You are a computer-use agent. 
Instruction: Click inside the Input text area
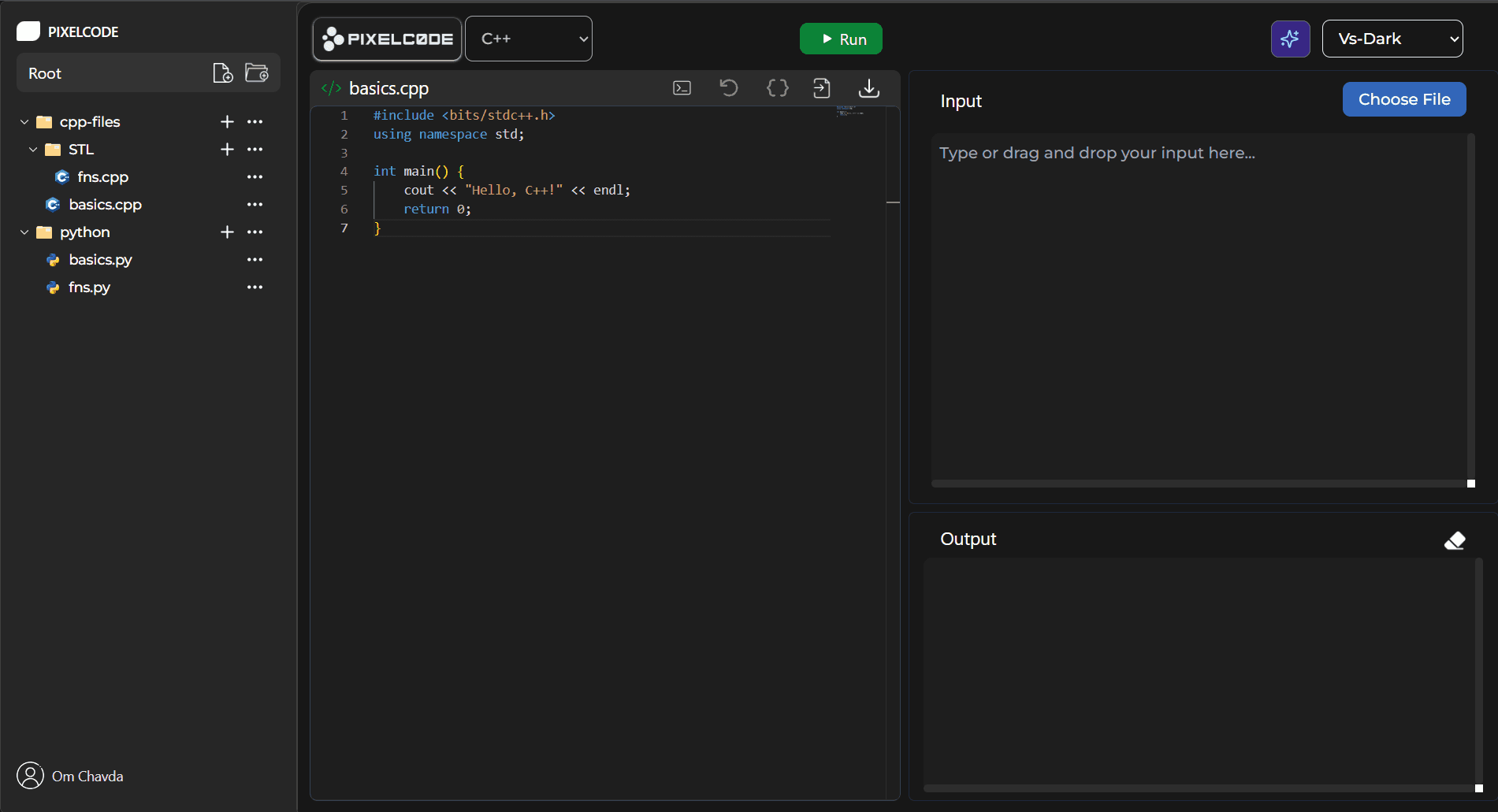coord(1198,307)
